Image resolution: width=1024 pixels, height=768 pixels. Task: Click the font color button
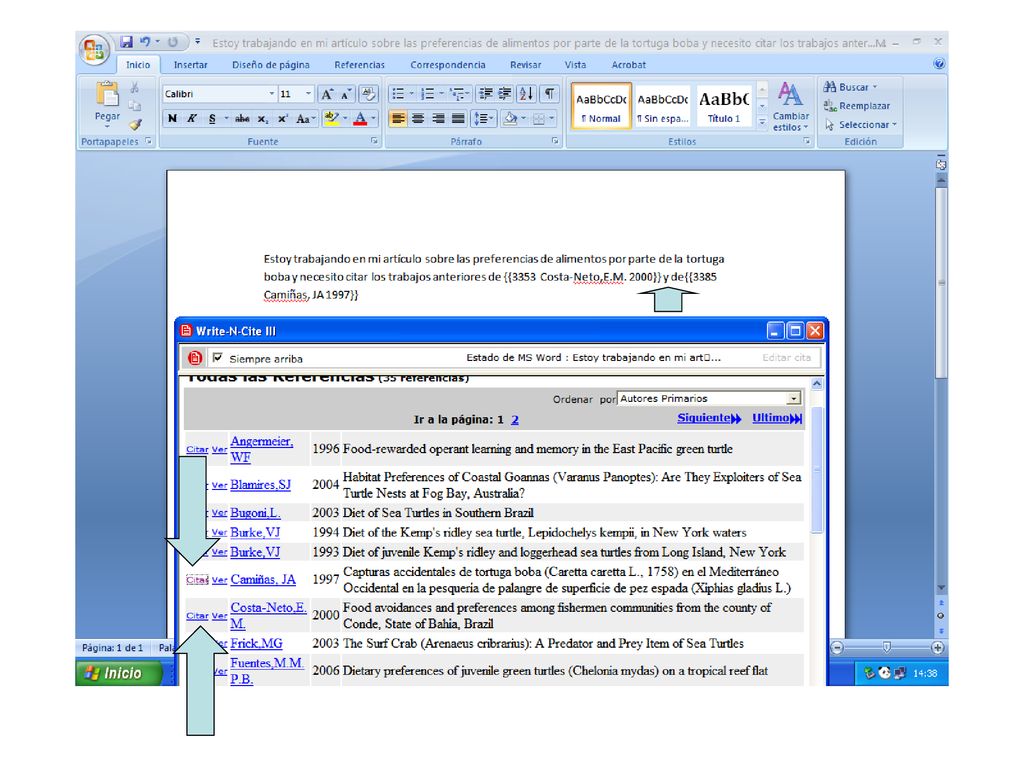pyautogui.click(x=360, y=118)
